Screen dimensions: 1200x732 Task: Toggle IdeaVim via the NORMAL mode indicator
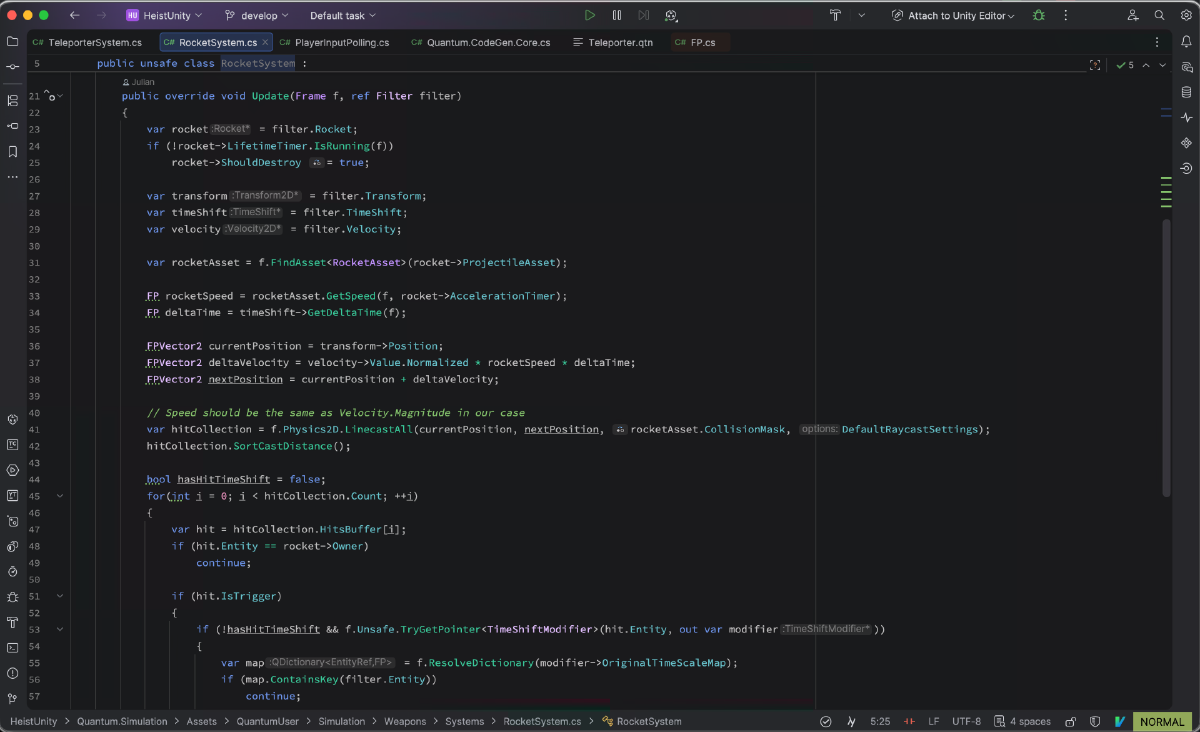coord(1161,721)
